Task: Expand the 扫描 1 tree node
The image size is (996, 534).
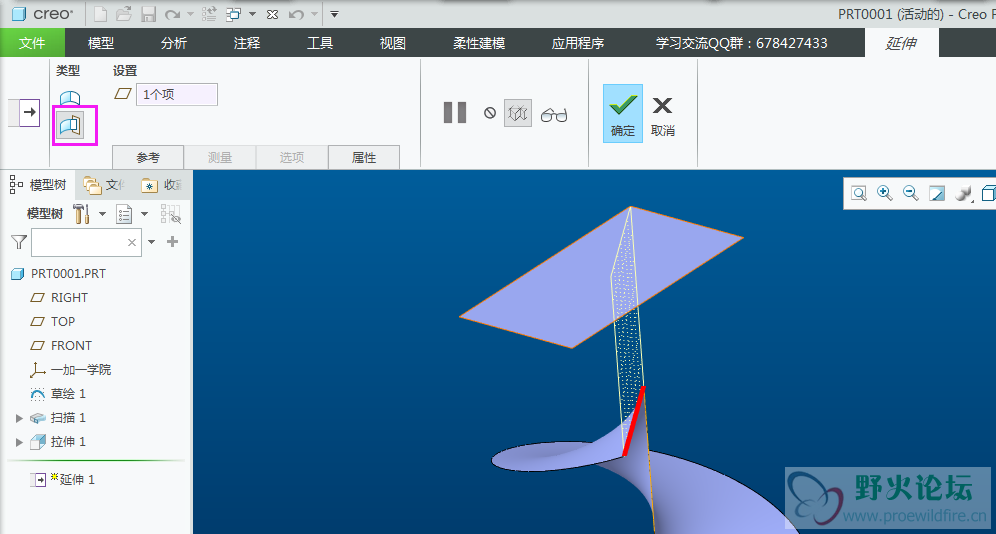Action: coord(19,418)
